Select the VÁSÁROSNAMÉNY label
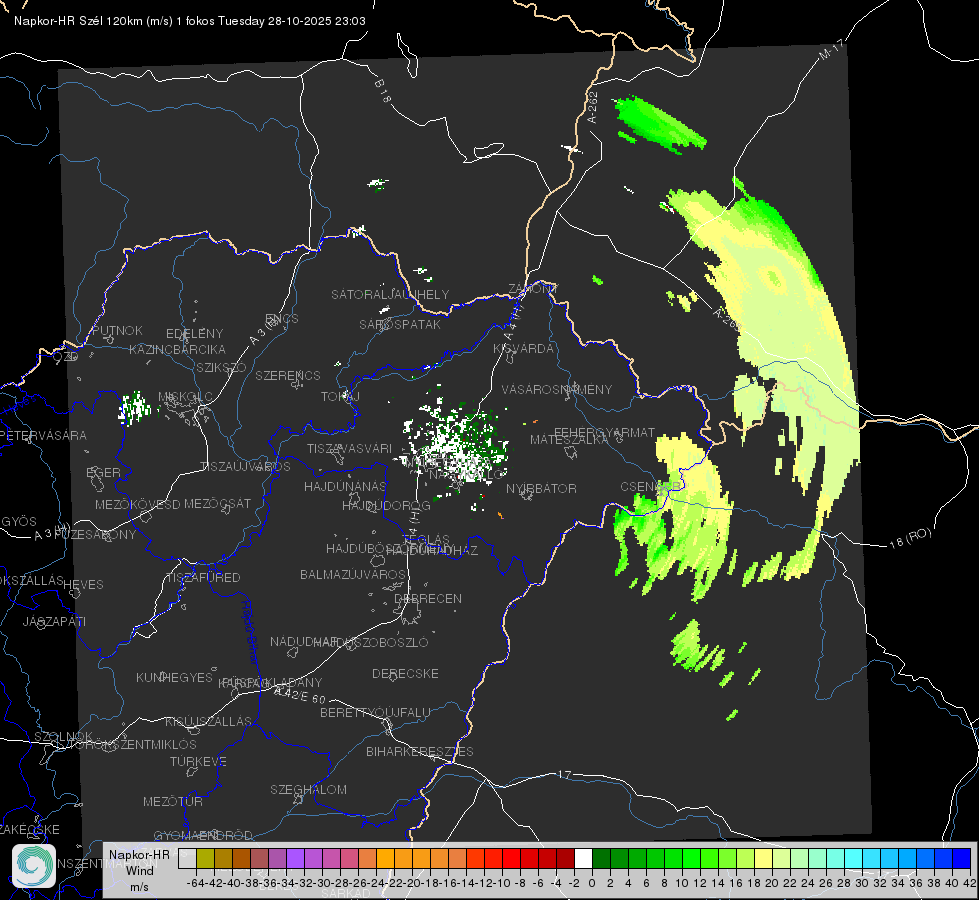 click(557, 389)
